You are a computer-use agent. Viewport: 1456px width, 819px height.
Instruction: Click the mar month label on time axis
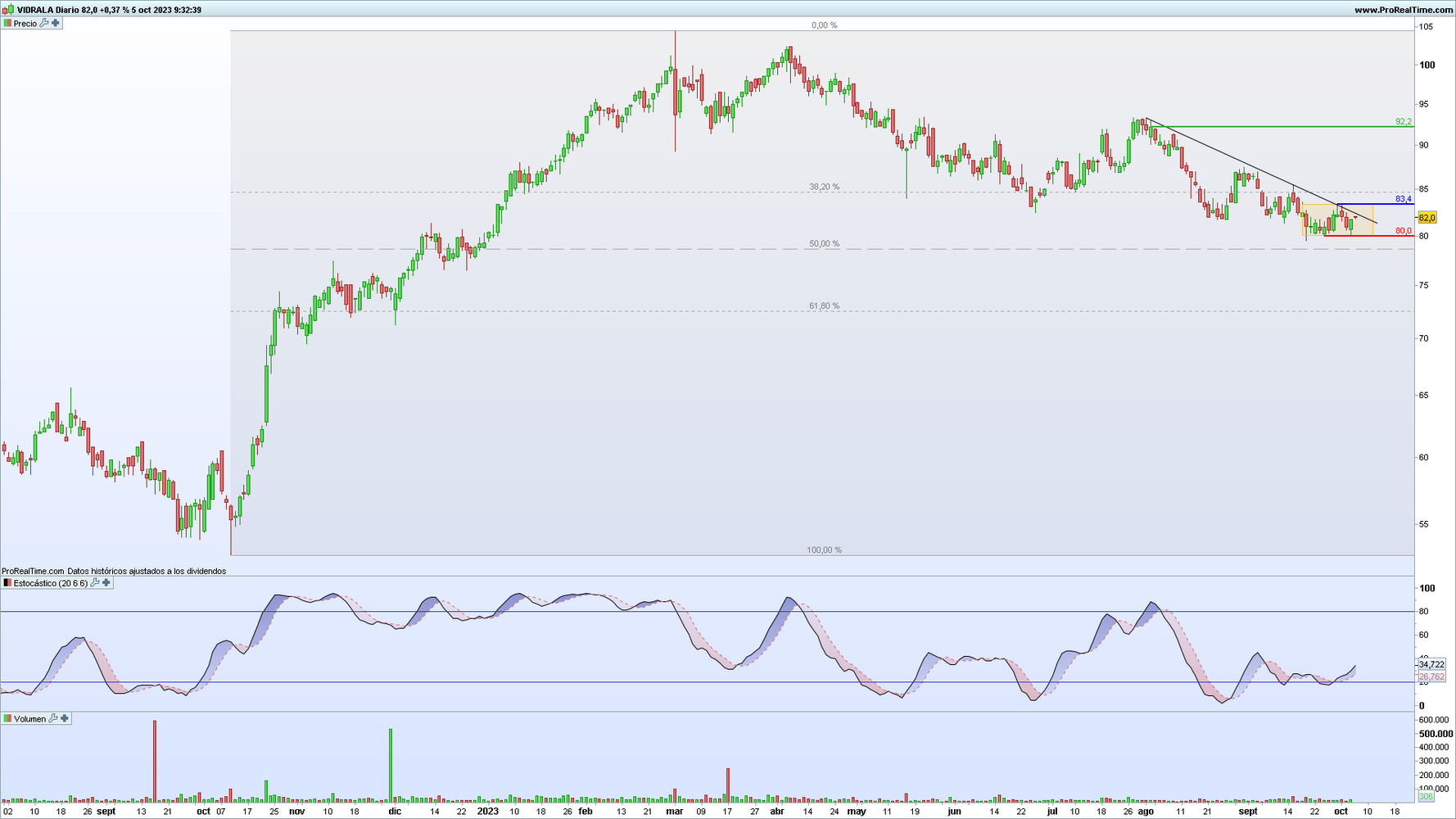tap(674, 812)
